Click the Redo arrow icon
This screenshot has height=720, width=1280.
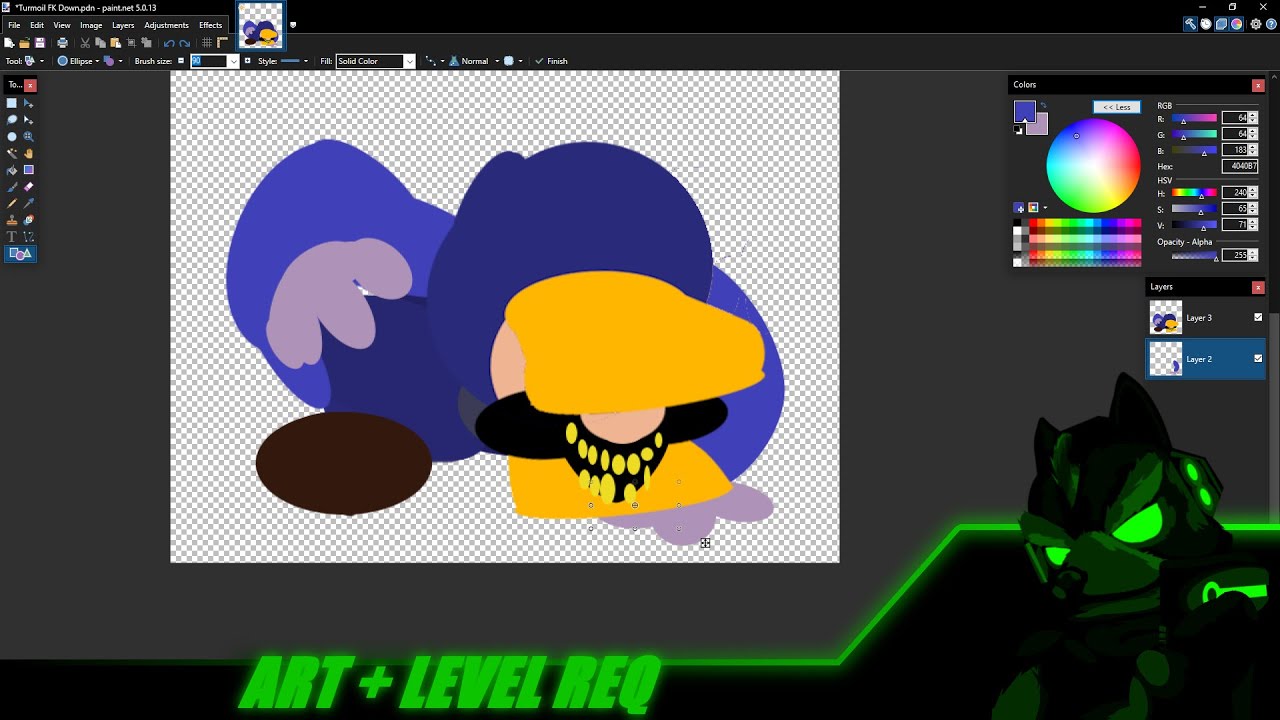tap(185, 43)
